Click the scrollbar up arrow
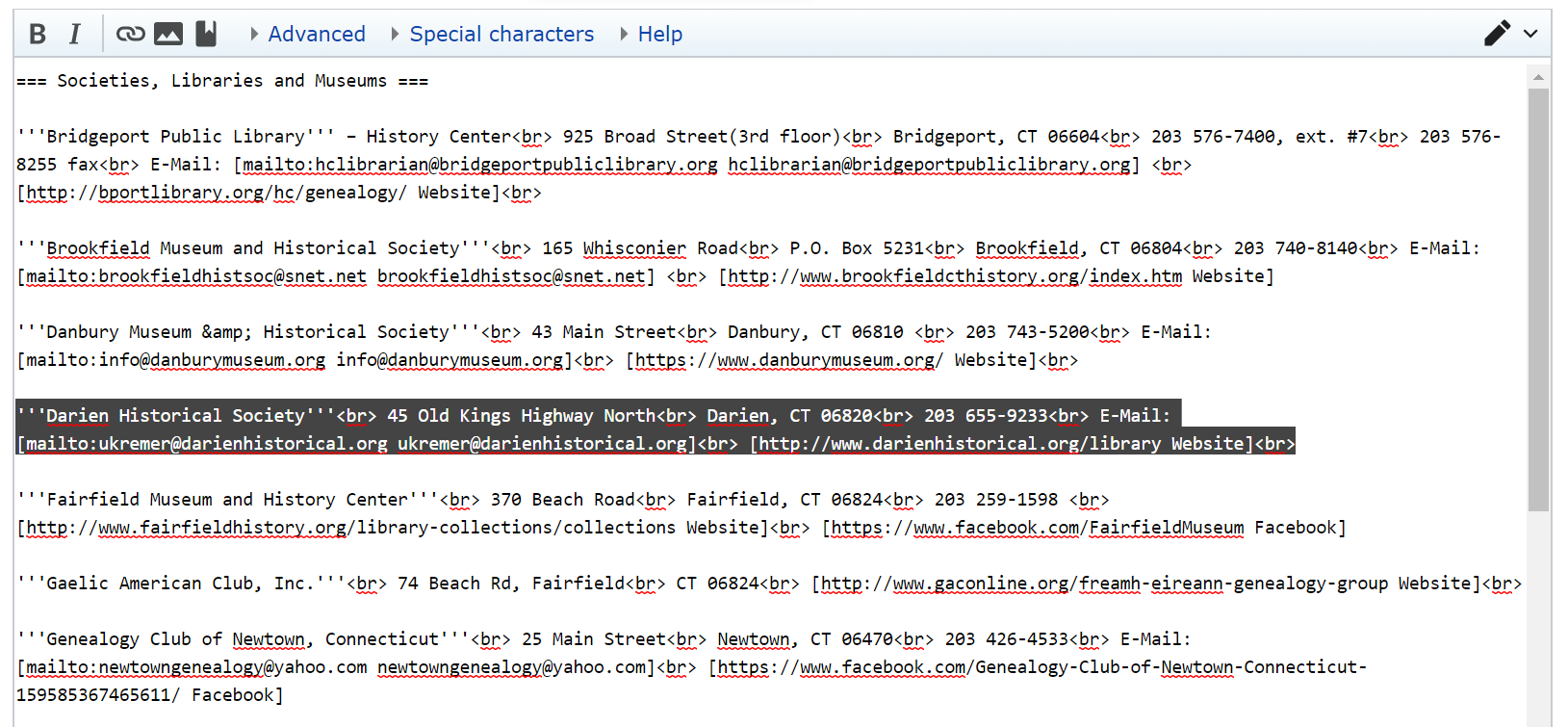This screenshot has height=727, width=1568. click(x=1538, y=76)
